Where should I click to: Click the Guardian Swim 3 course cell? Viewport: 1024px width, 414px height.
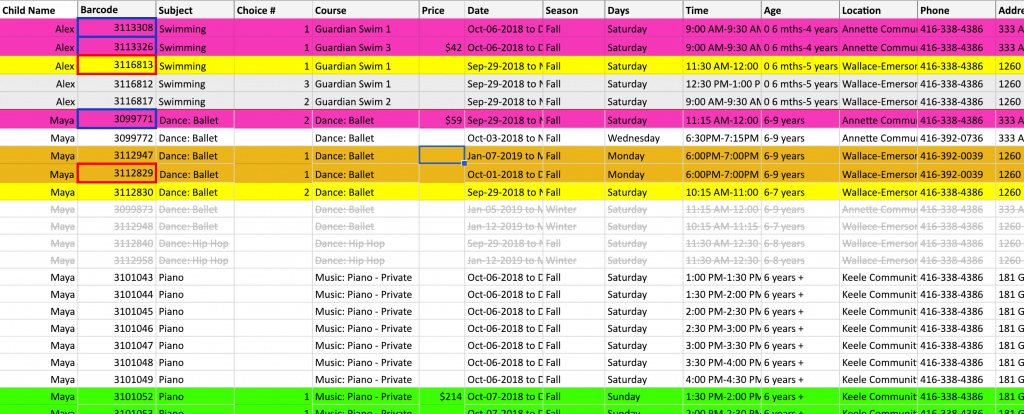(365, 47)
